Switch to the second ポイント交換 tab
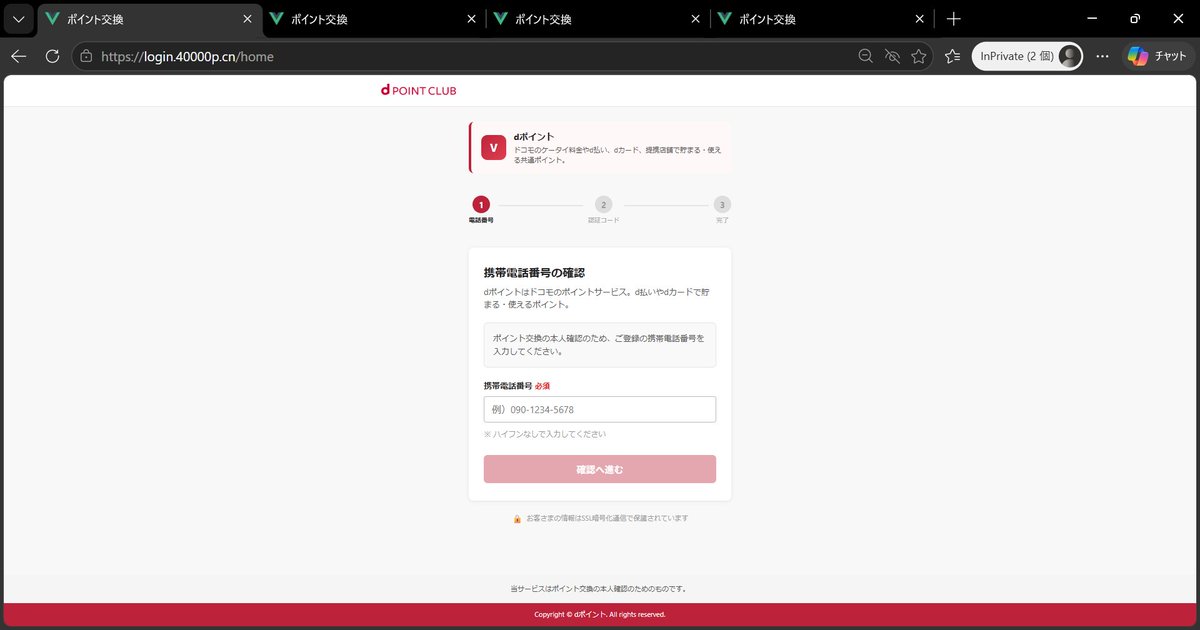The height and width of the screenshot is (630, 1200). pos(374,19)
